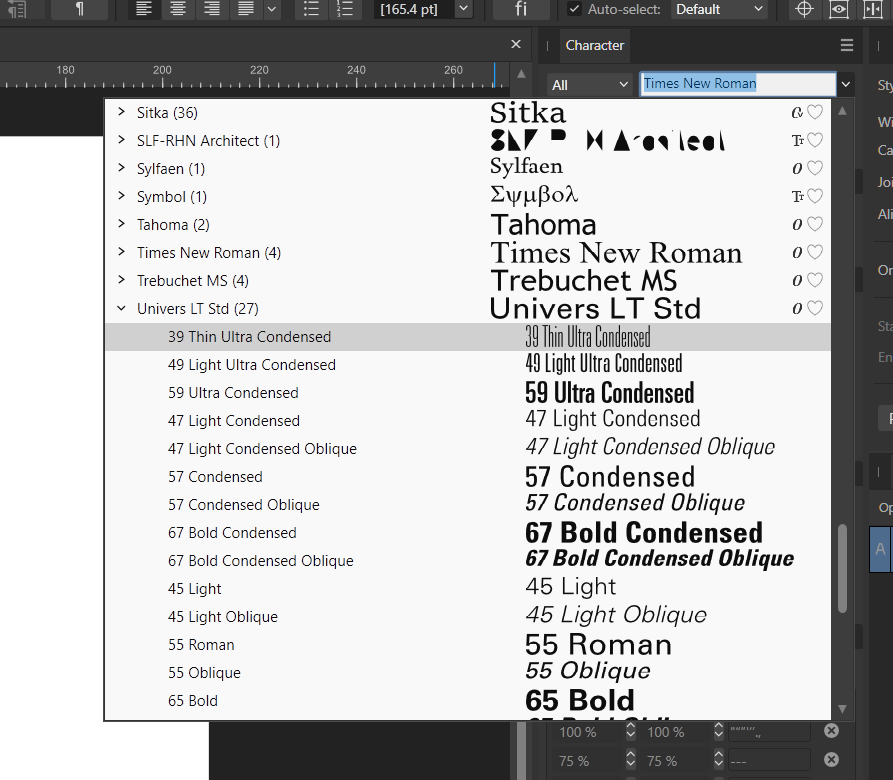Open the Auto-select Default dropdown
The image size is (893, 780).
tap(719, 9)
